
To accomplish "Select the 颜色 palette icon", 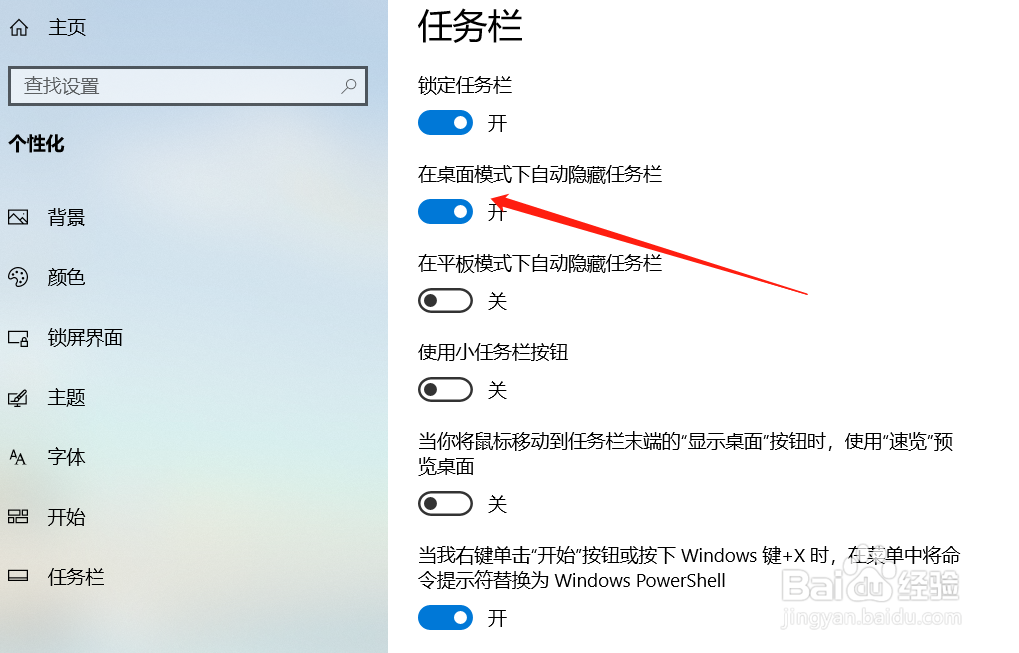I will (18, 277).
